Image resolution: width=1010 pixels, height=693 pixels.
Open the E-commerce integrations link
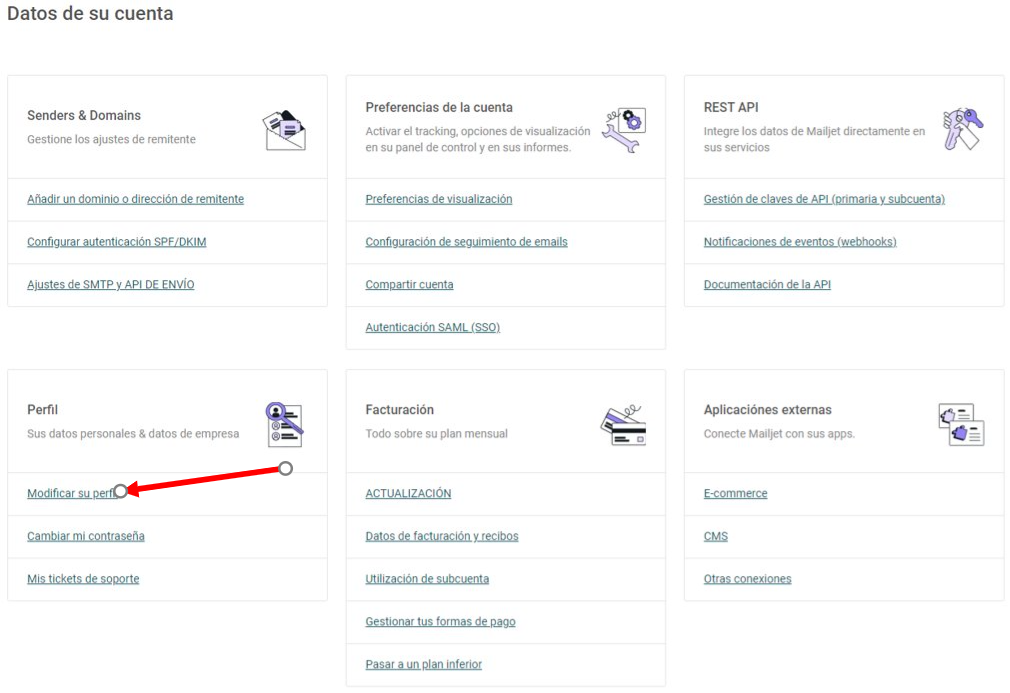(x=736, y=493)
